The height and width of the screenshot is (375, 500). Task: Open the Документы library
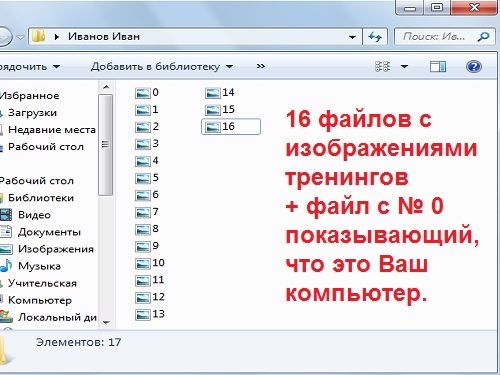point(41,232)
